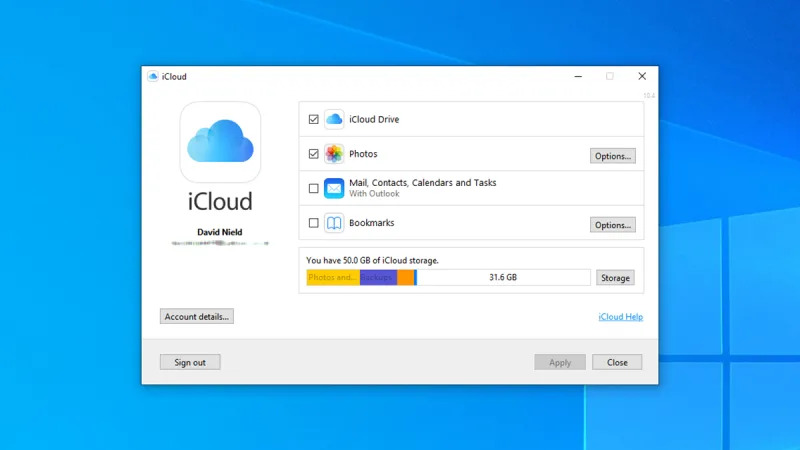The image size is (800, 450).
Task: Click the large iCloud logo
Action: [x=220, y=142]
